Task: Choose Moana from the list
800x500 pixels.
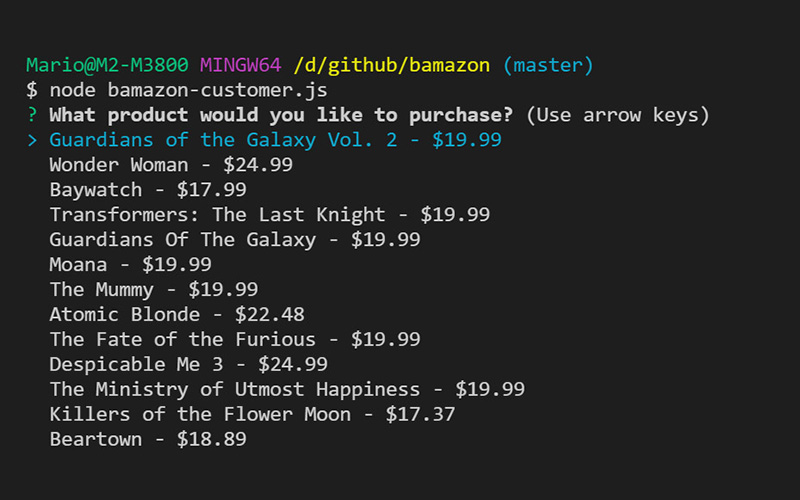Action: point(130,265)
